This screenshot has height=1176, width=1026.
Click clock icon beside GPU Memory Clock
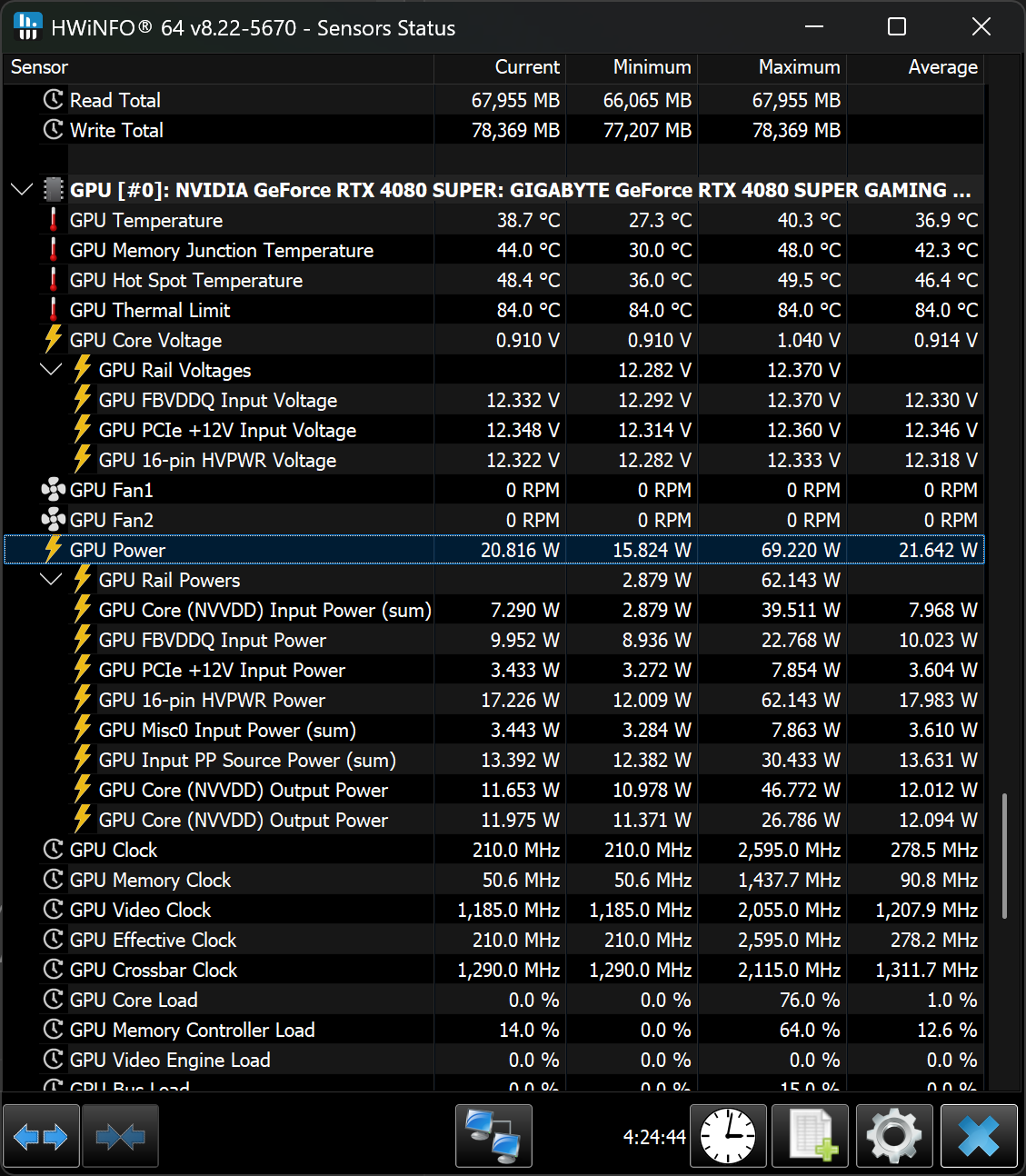[x=54, y=880]
